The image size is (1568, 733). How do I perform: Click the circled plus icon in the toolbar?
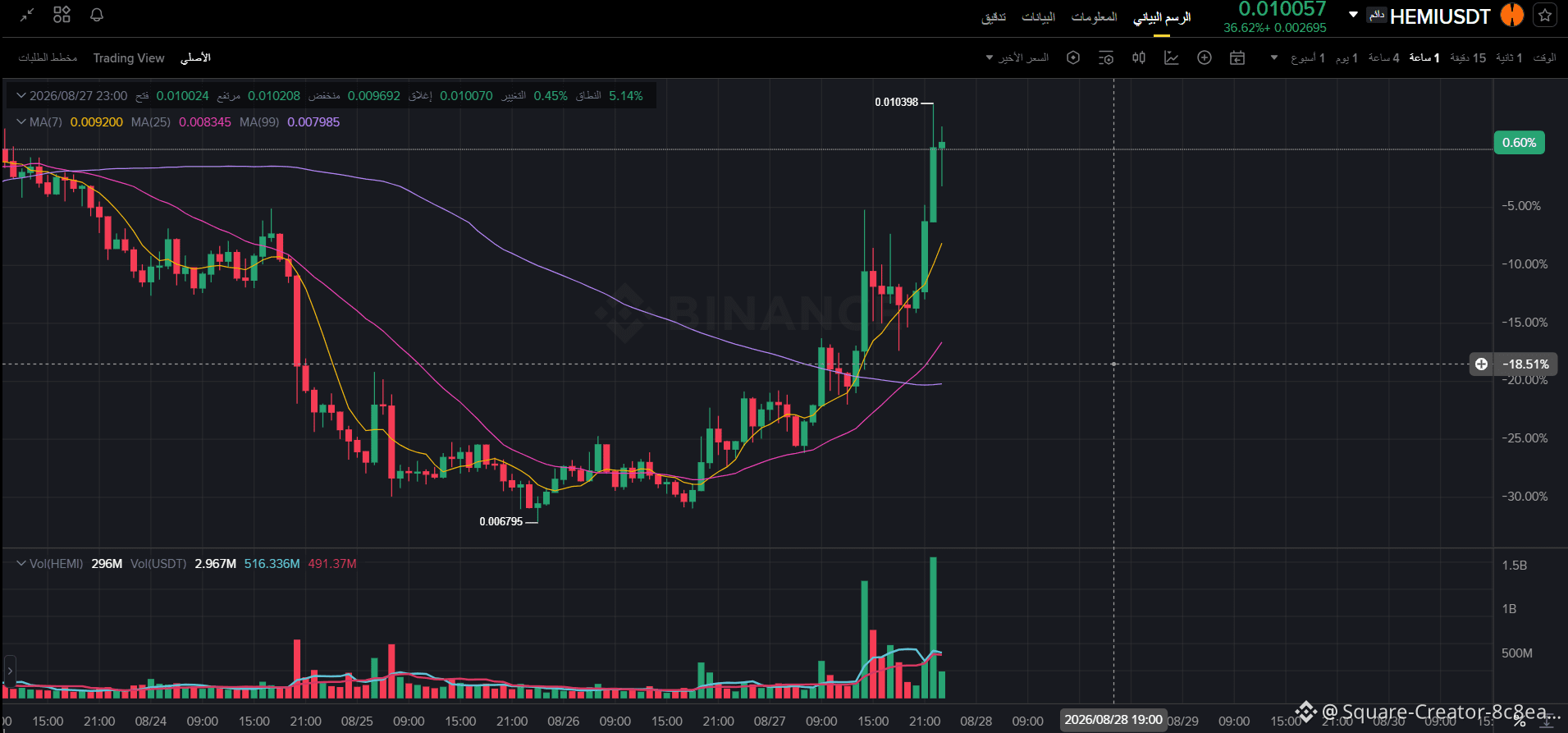point(1205,57)
